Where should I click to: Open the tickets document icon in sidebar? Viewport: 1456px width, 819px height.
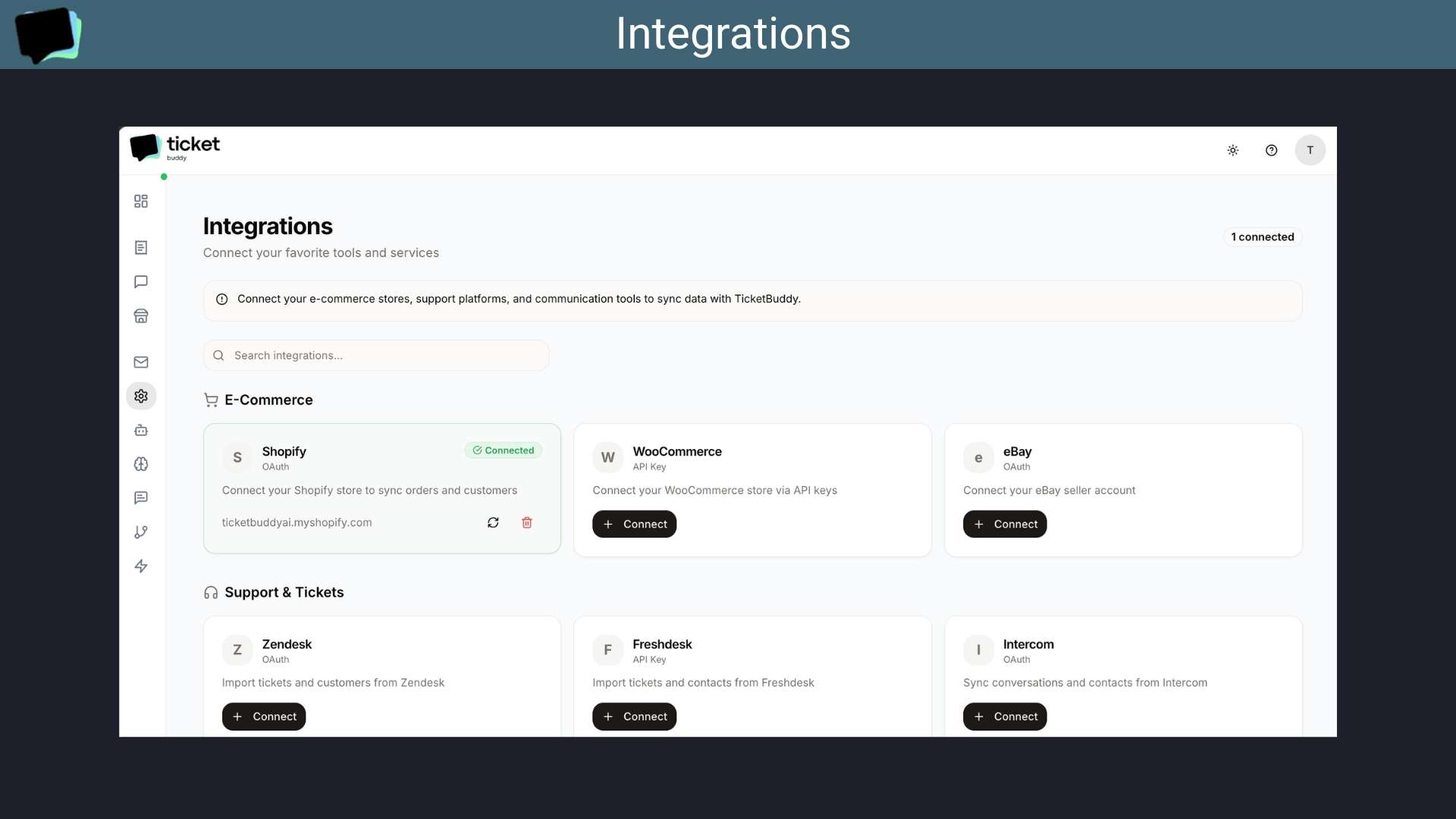pyautogui.click(x=141, y=248)
